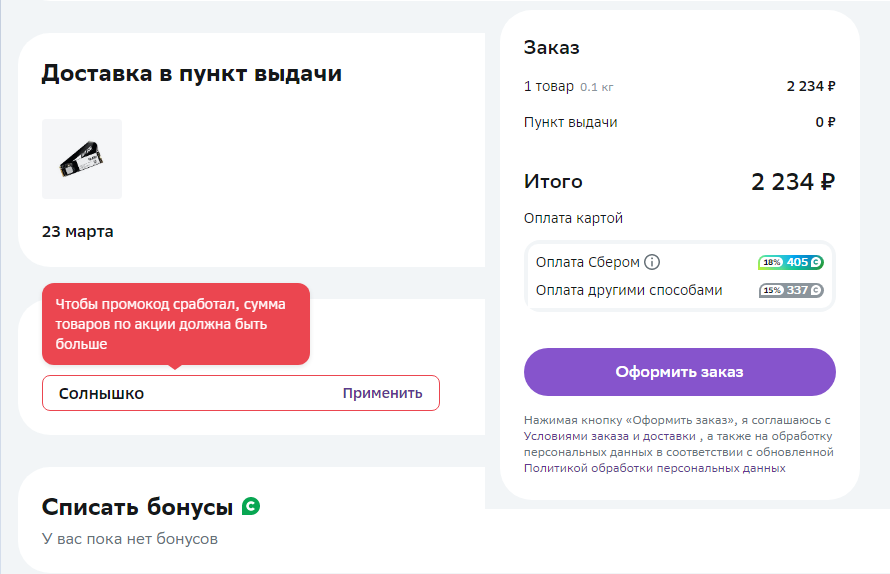Click the Оплата картой label
The height and width of the screenshot is (574, 890).
coord(573,218)
